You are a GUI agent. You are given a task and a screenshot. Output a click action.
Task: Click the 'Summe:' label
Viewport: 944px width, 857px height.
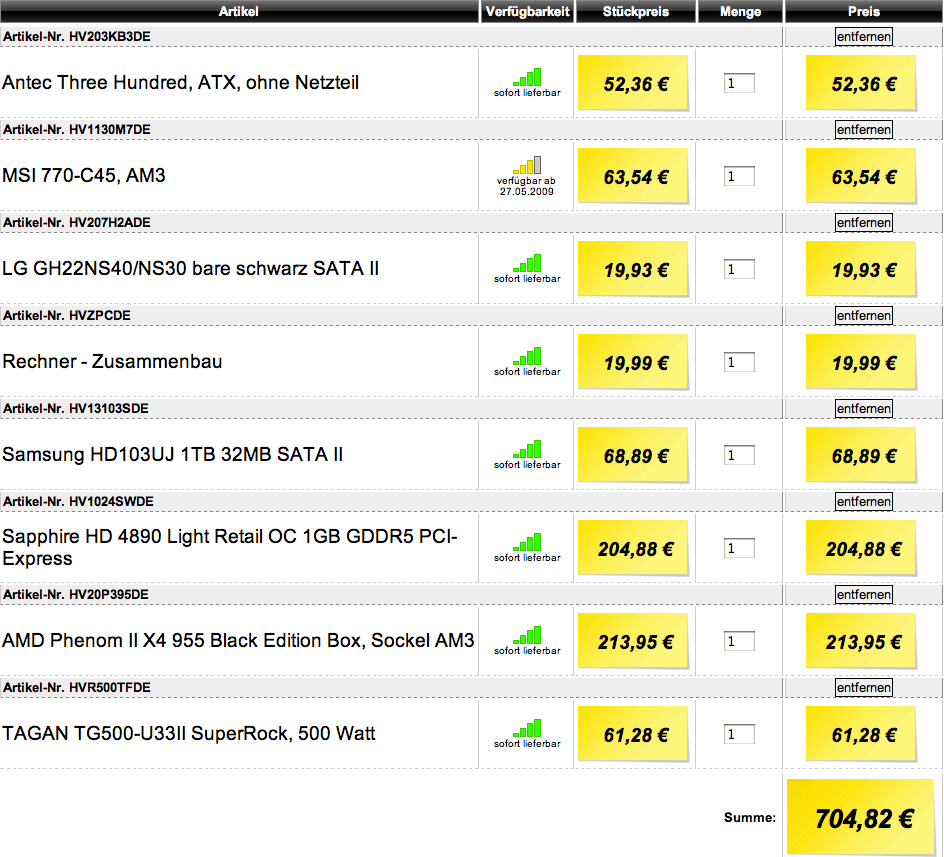click(750, 817)
